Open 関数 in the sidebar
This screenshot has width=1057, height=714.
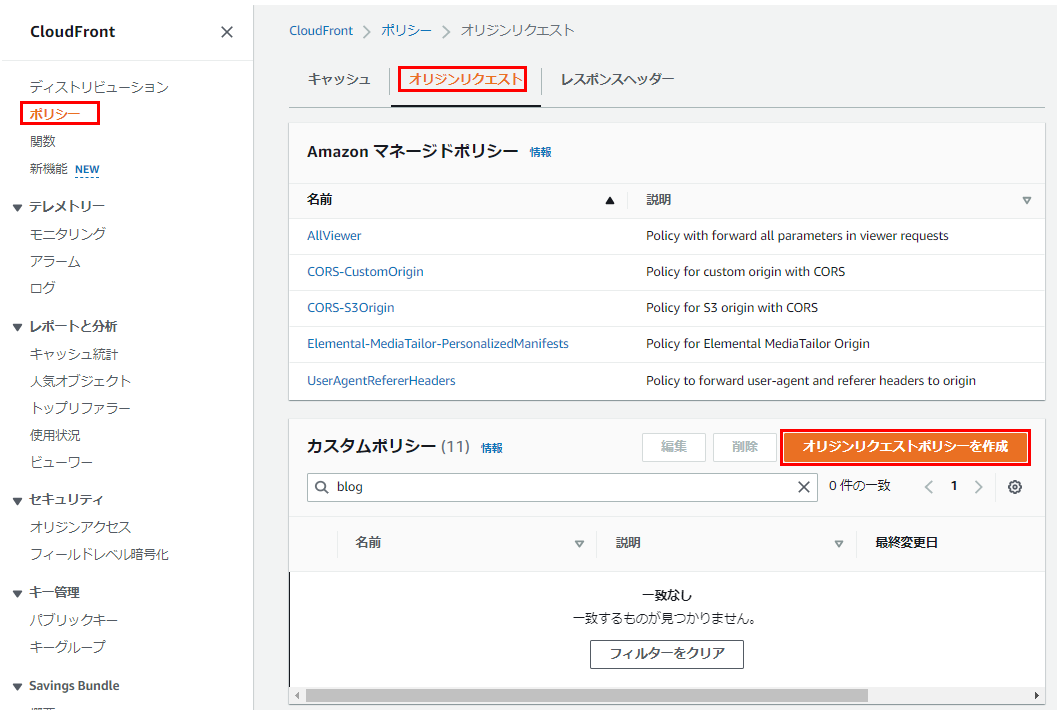coord(42,142)
